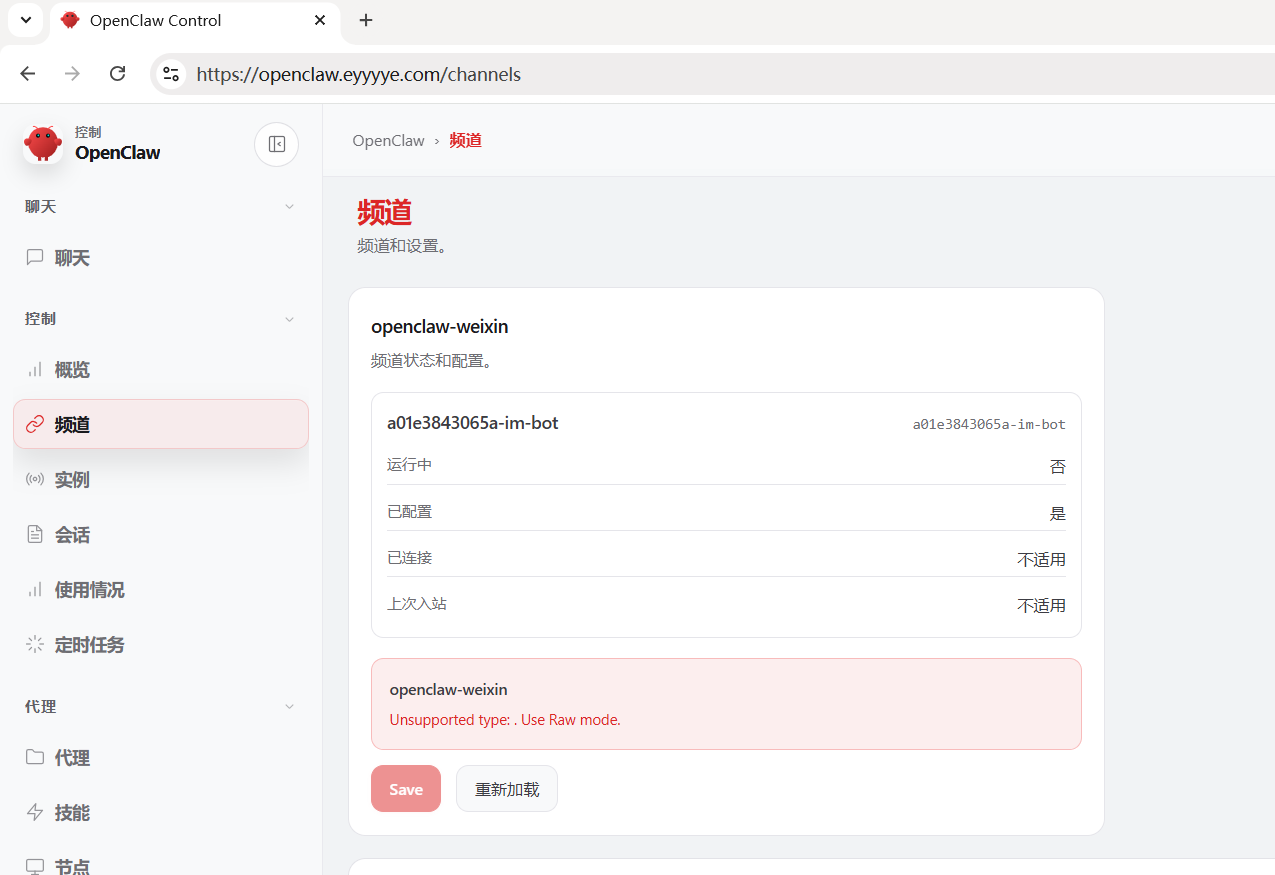1275x875 pixels.
Task: Click OpenClaw breadcrumb link
Action: (388, 141)
